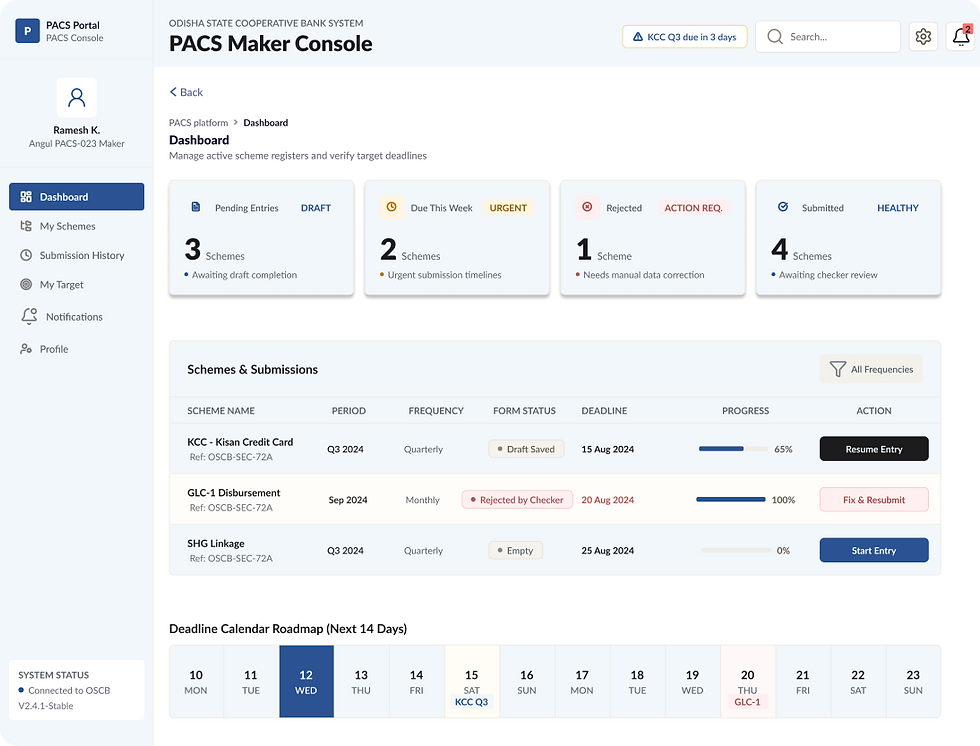The width and height of the screenshot is (980, 746).
Task: Click KCC - Kisan Credit Card scheme name
Action: [240, 442]
